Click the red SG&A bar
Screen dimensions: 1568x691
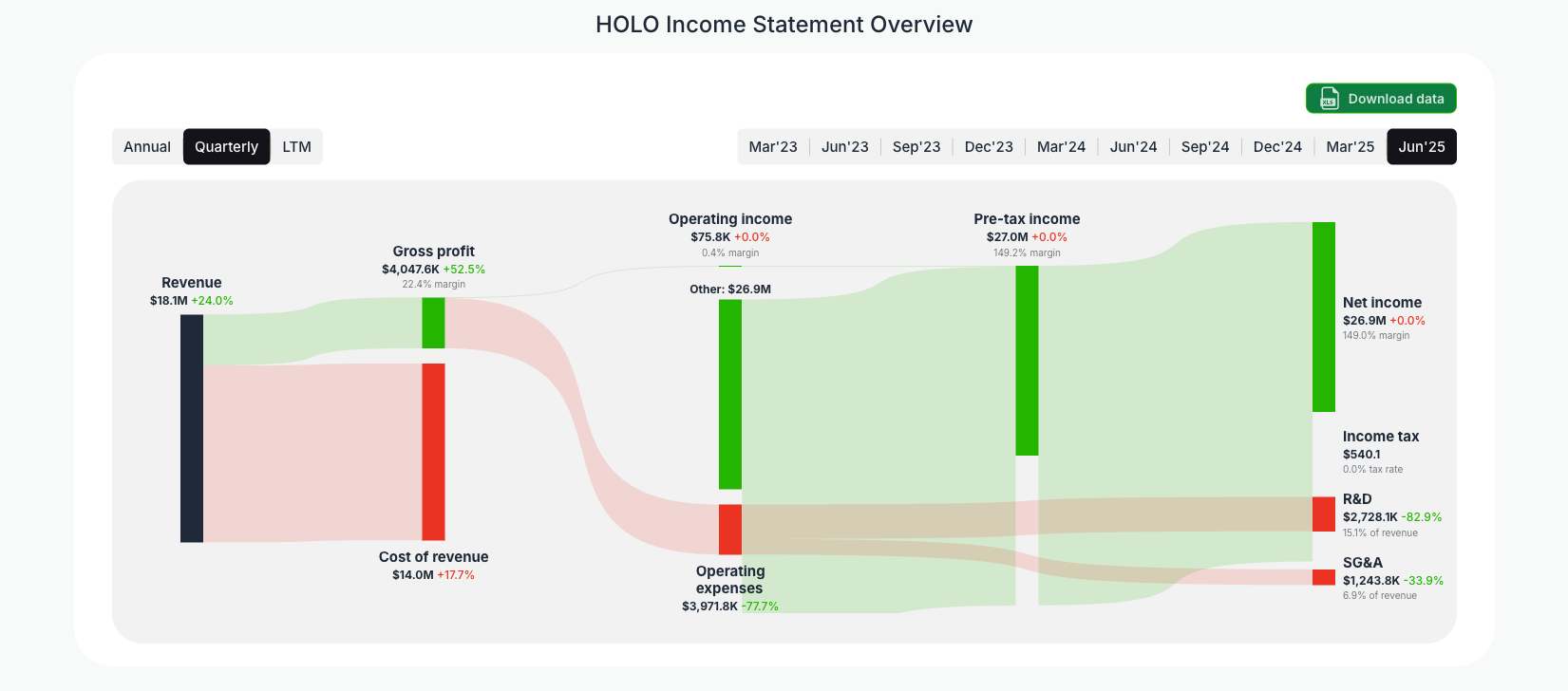click(1324, 577)
